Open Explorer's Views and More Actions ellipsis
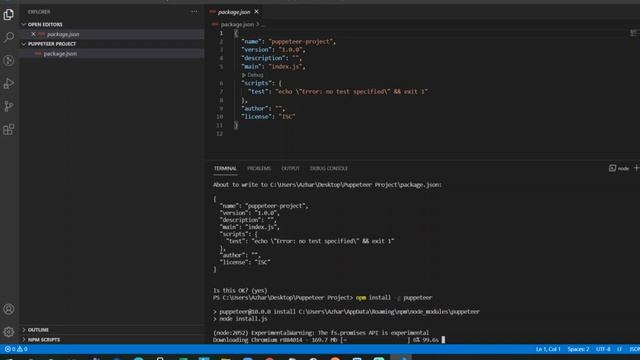This screenshot has width=640, height=360. [194, 12]
